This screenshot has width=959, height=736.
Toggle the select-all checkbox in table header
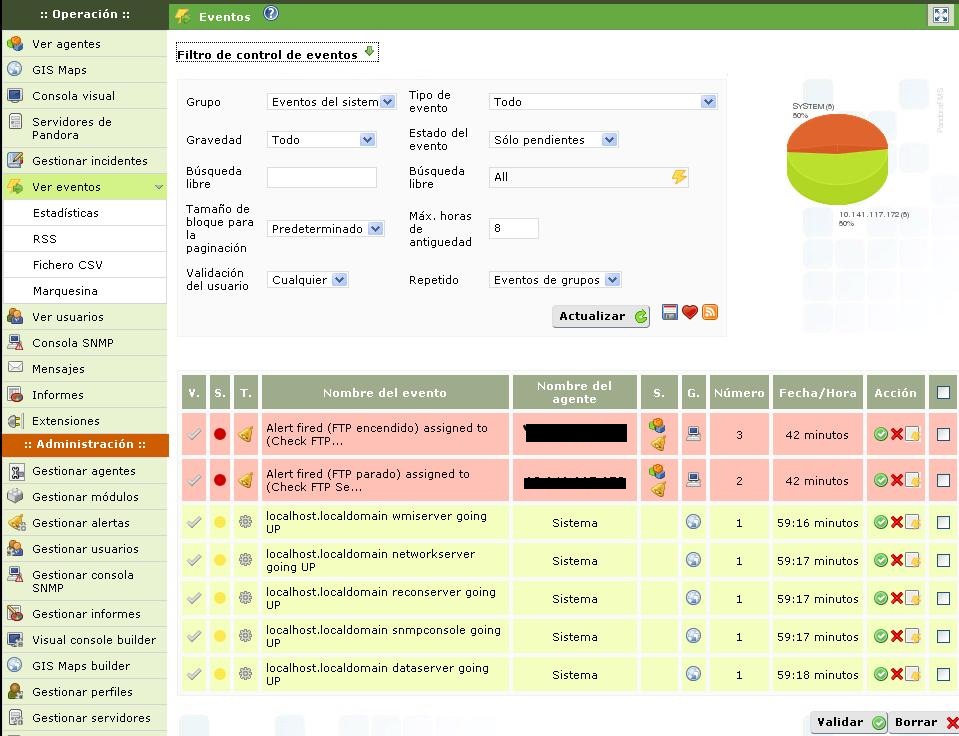tap(943, 393)
